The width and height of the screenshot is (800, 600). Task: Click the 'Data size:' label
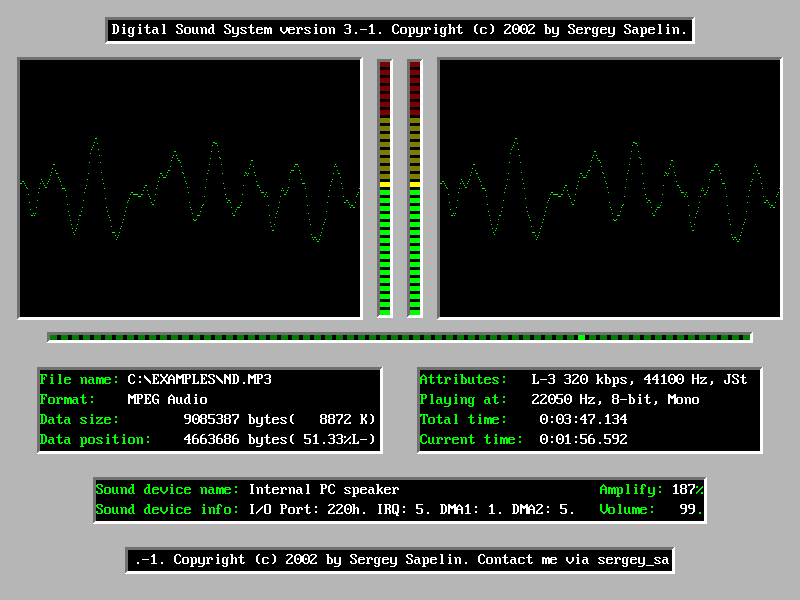79,419
